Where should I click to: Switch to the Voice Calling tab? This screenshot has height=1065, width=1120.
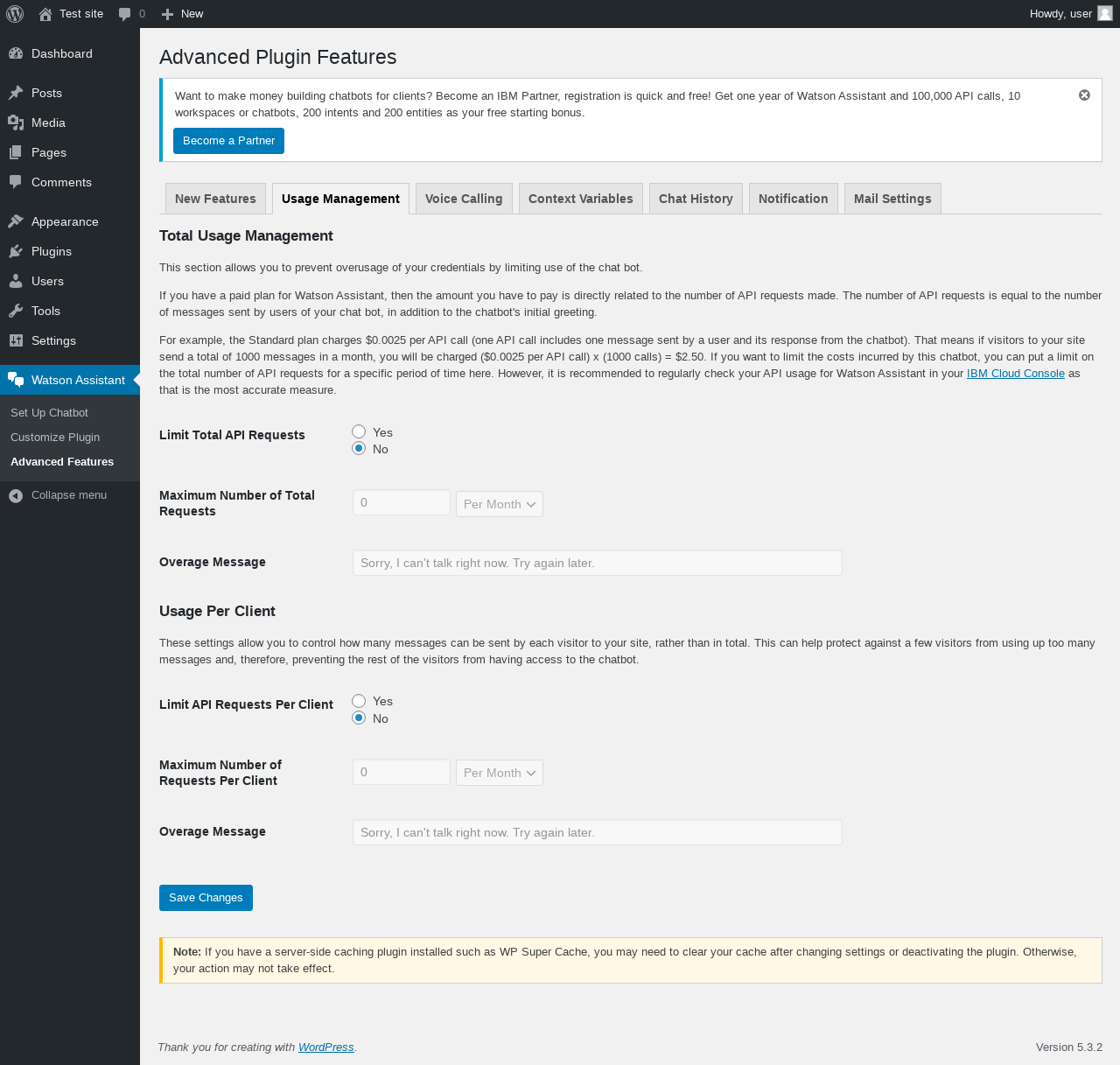tap(464, 199)
